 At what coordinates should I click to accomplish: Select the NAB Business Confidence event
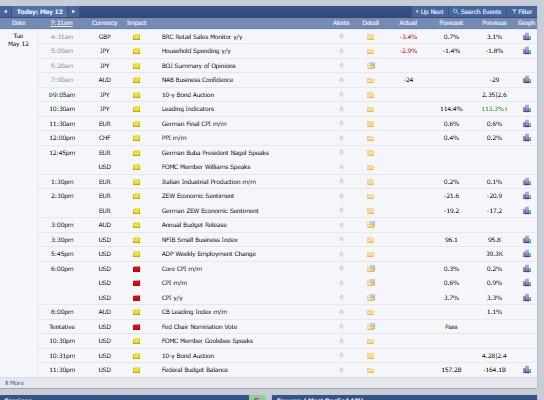click(197, 80)
